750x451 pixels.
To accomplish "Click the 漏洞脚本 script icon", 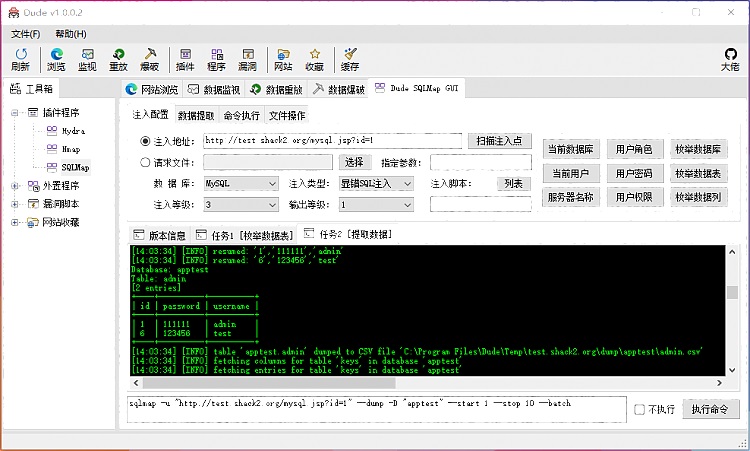I will tap(33, 204).
